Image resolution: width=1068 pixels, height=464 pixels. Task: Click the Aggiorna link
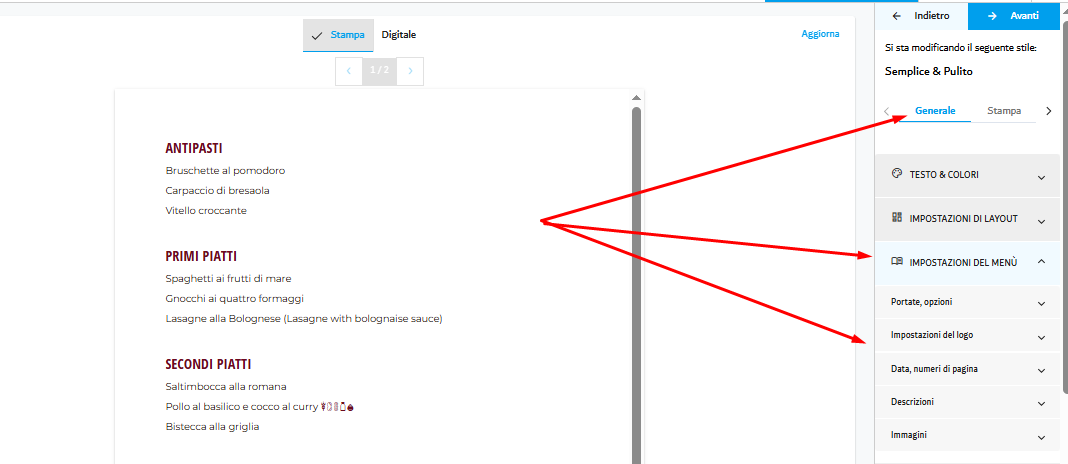pos(820,34)
